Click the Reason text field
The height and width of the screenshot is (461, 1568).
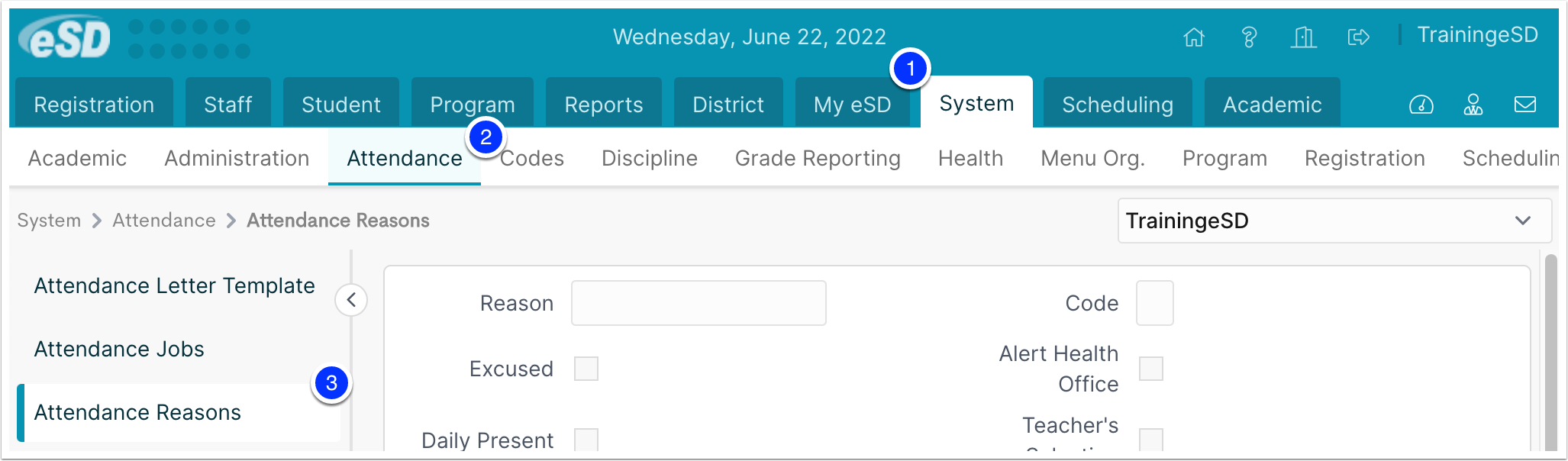pyautogui.click(x=699, y=303)
